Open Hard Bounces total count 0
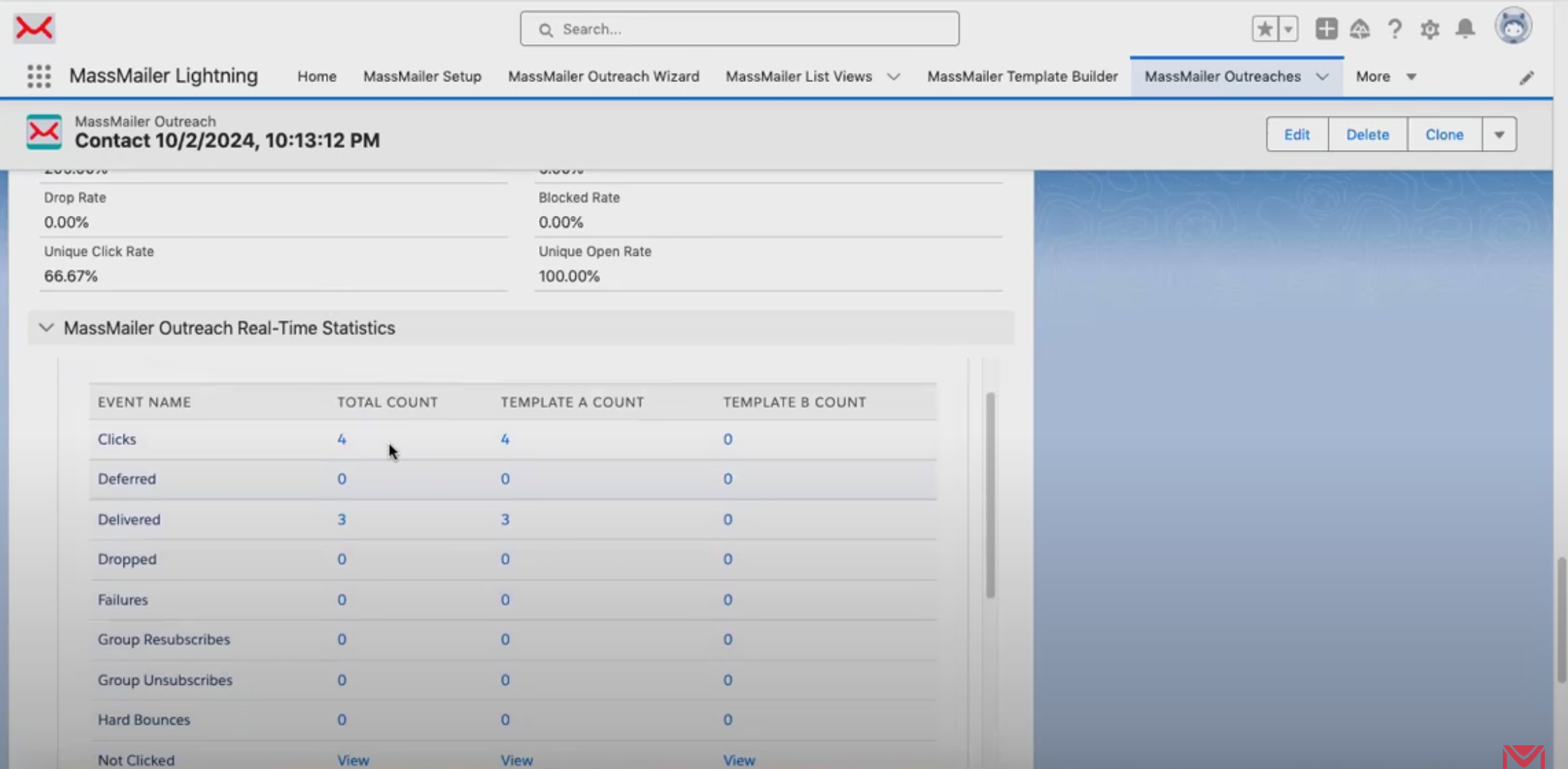The height and width of the screenshot is (769, 1568). pos(341,719)
